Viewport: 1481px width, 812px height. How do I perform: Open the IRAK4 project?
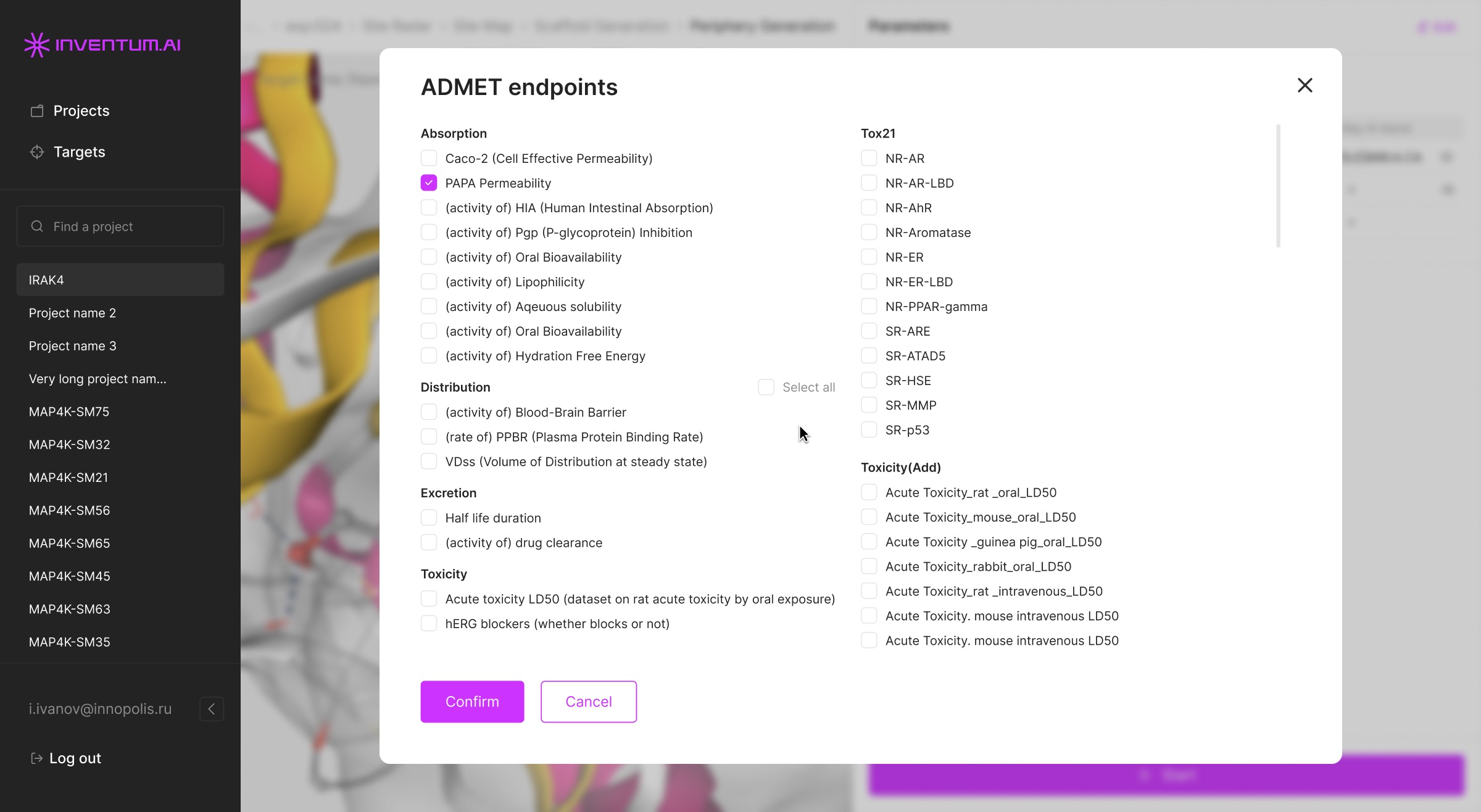[x=120, y=280]
